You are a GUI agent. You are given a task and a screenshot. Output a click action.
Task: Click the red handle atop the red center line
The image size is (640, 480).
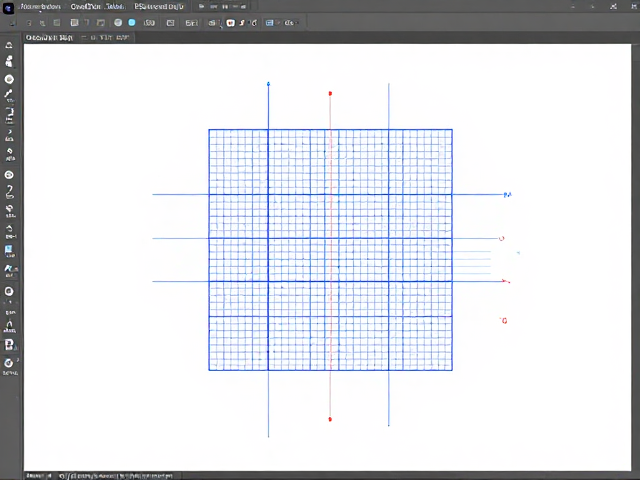point(330,93)
